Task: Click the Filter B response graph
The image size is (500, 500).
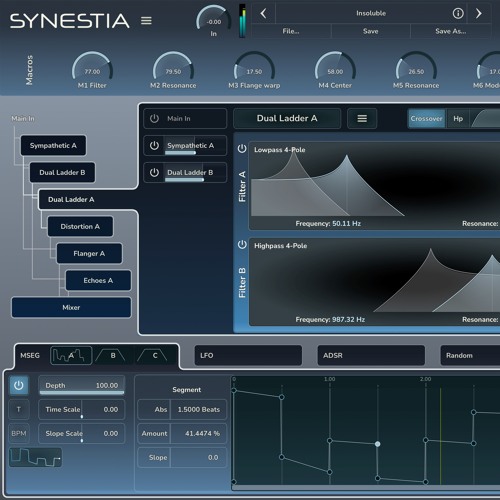Action: pos(375,282)
